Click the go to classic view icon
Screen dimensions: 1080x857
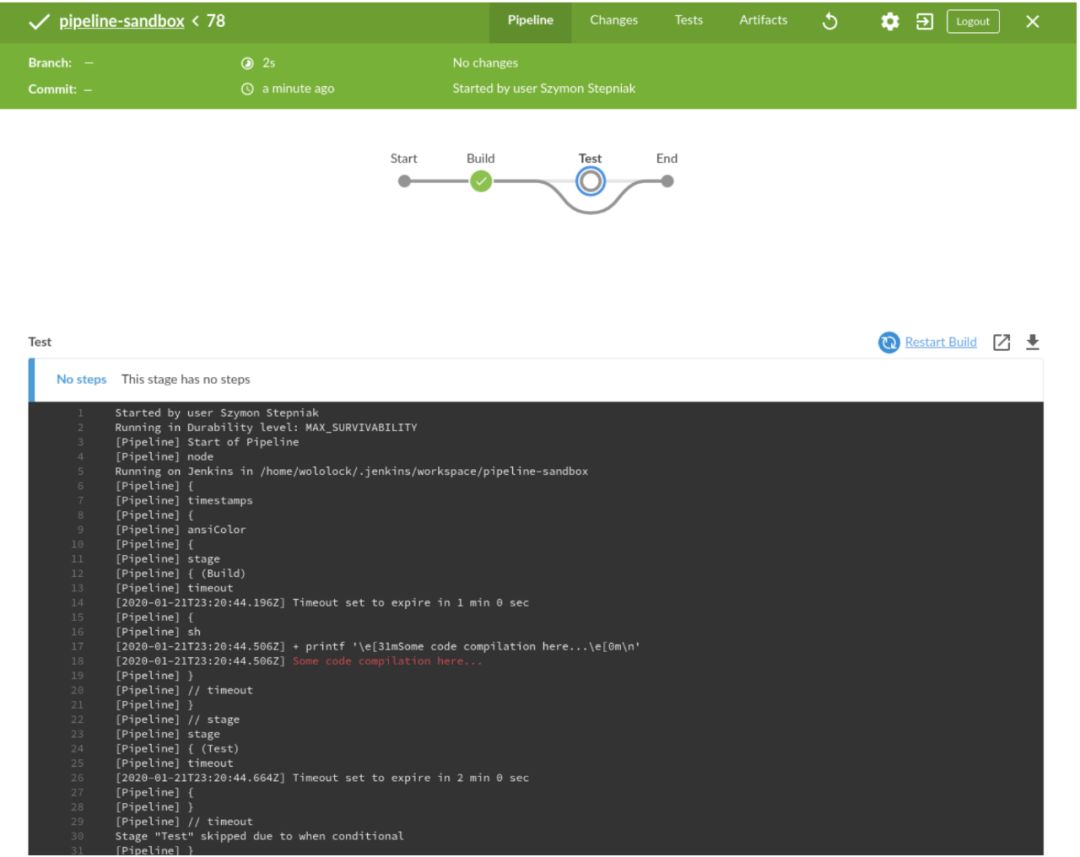click(924, 21)
